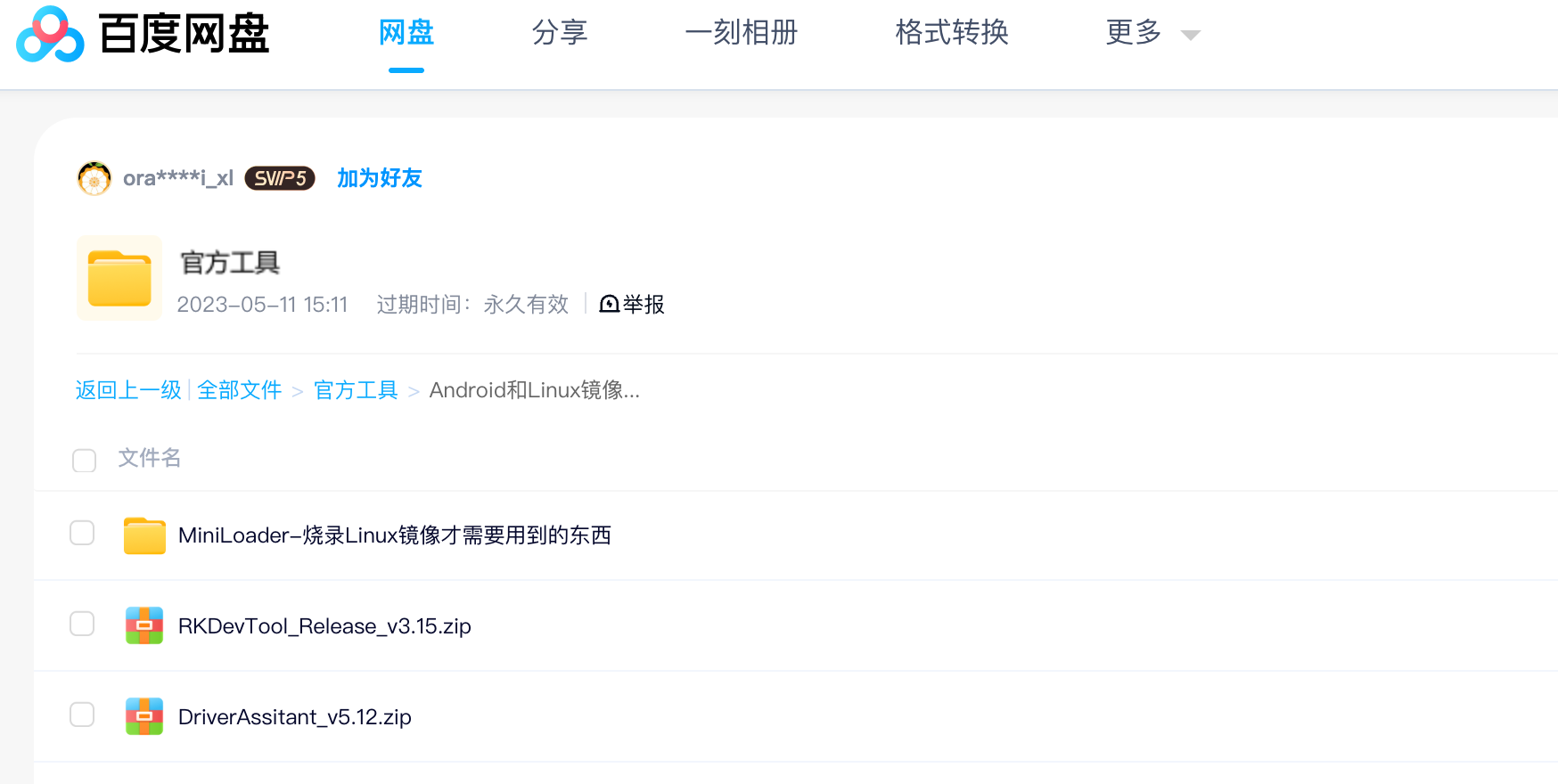
Task: Click the 百度网盘 title text
Action: click(184, 35)
